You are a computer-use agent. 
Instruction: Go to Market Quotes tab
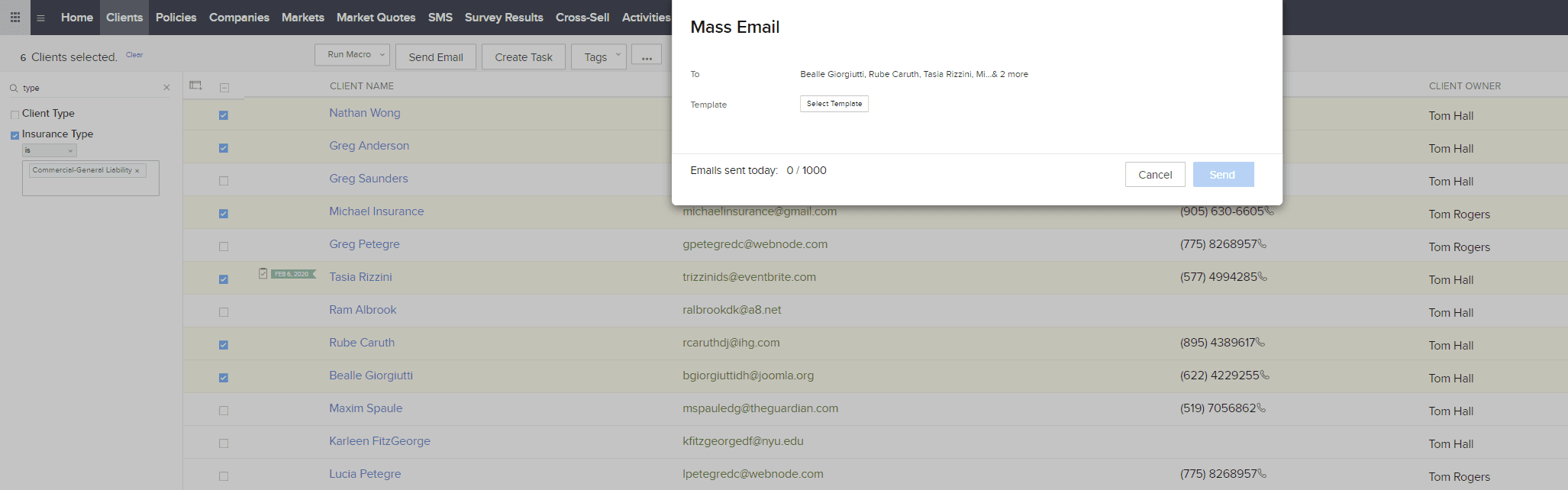pyautogui.click(x=376, y=17)
